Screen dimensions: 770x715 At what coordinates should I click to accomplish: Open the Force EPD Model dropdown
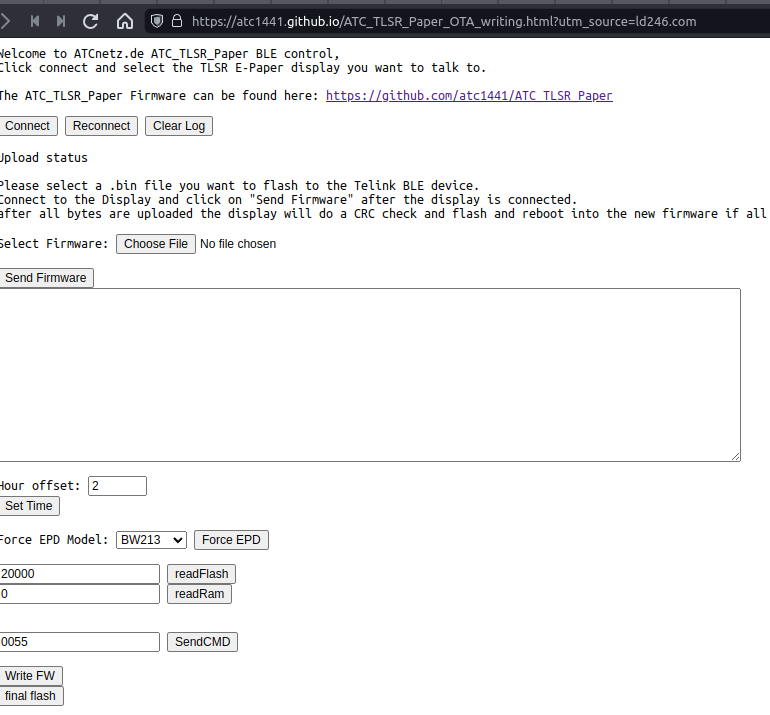tap(151, 540)
